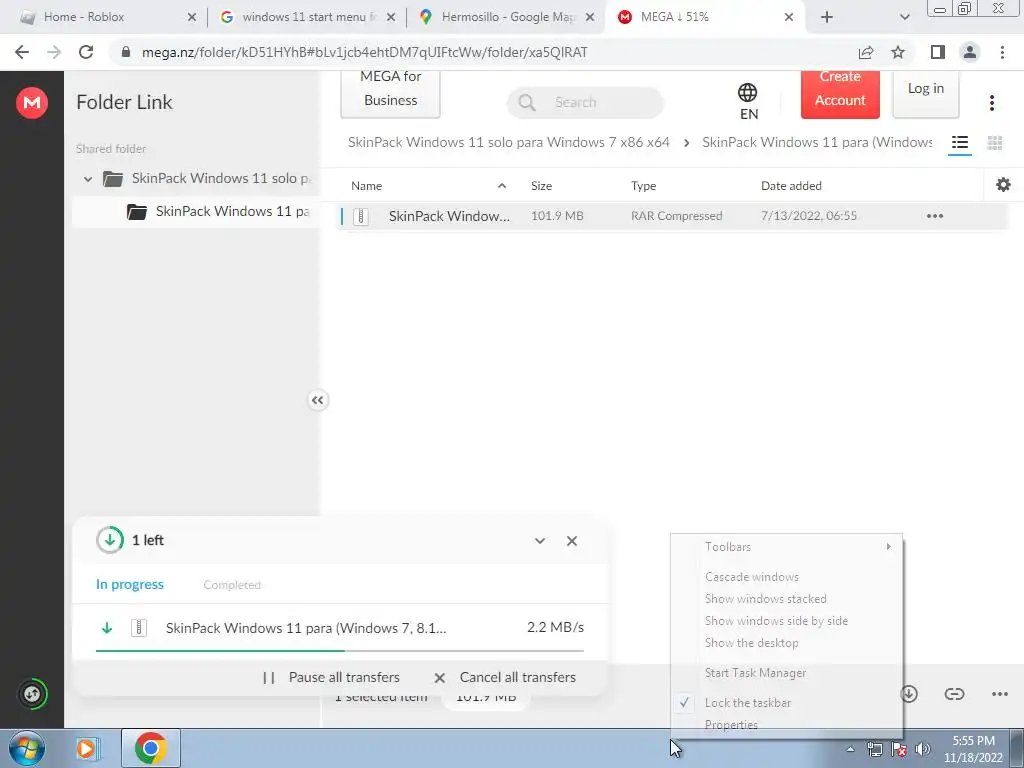Click the MEGA logo in the sidebar
The image size is (1024, 768).
click(x=32, y=103)
